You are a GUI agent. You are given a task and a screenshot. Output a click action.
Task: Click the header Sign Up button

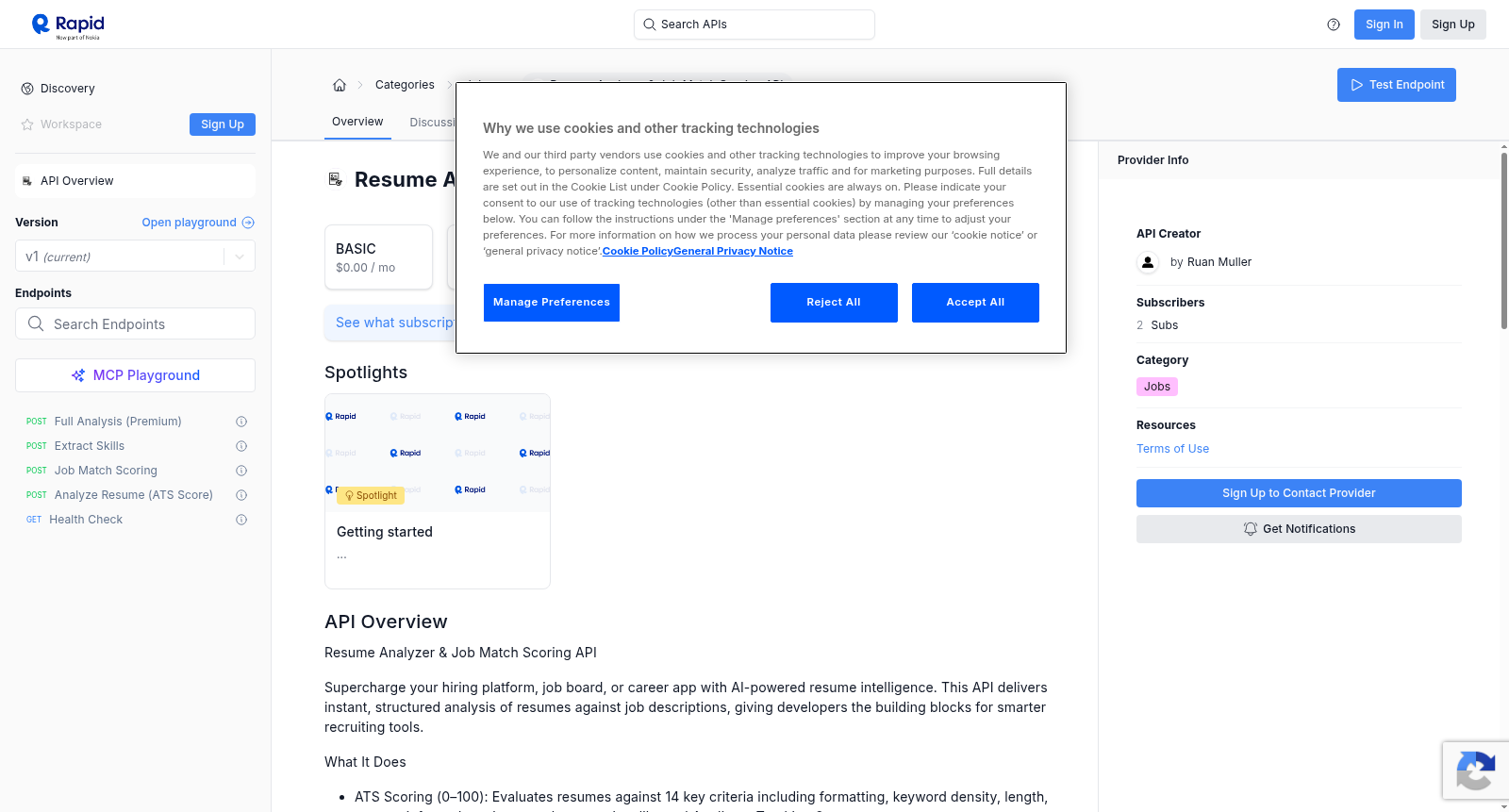pyautogui.click(x=1453, y=25)
